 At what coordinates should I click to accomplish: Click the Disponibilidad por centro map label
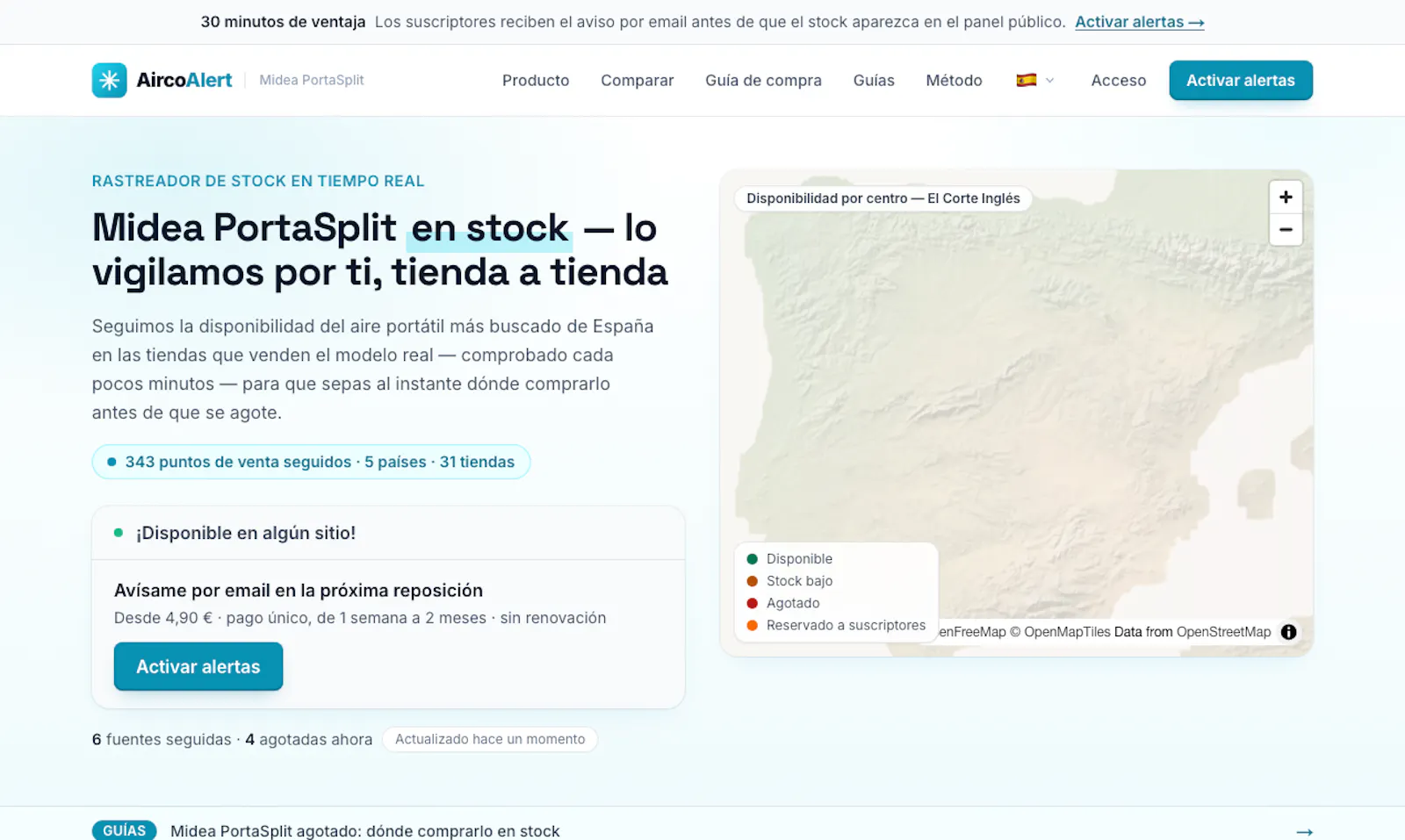coord(883,198)
